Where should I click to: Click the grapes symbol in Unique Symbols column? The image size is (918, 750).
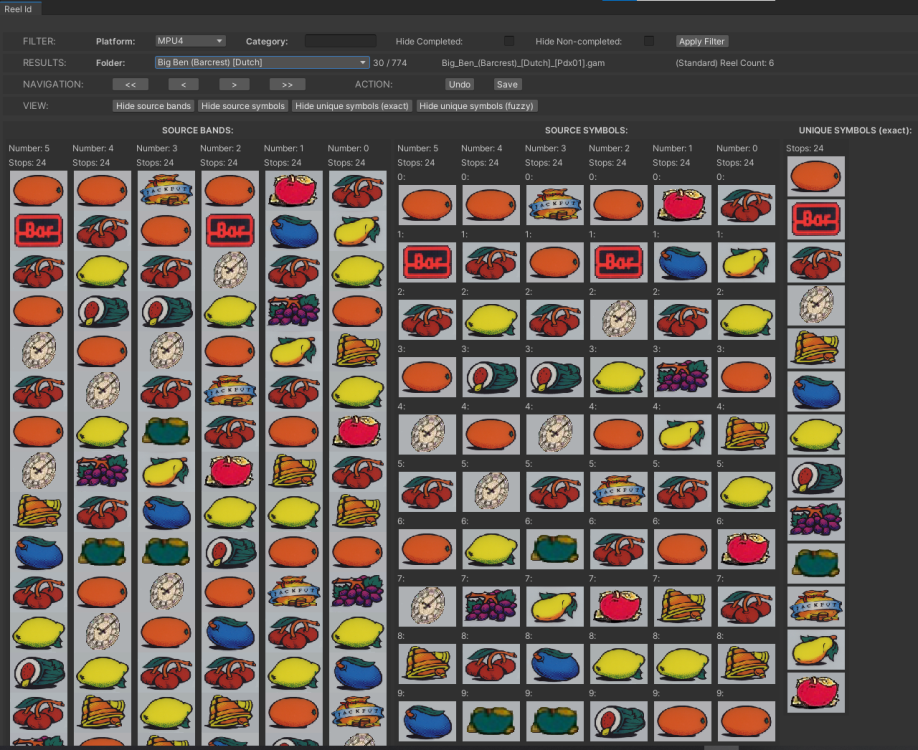tap(815, 520)
